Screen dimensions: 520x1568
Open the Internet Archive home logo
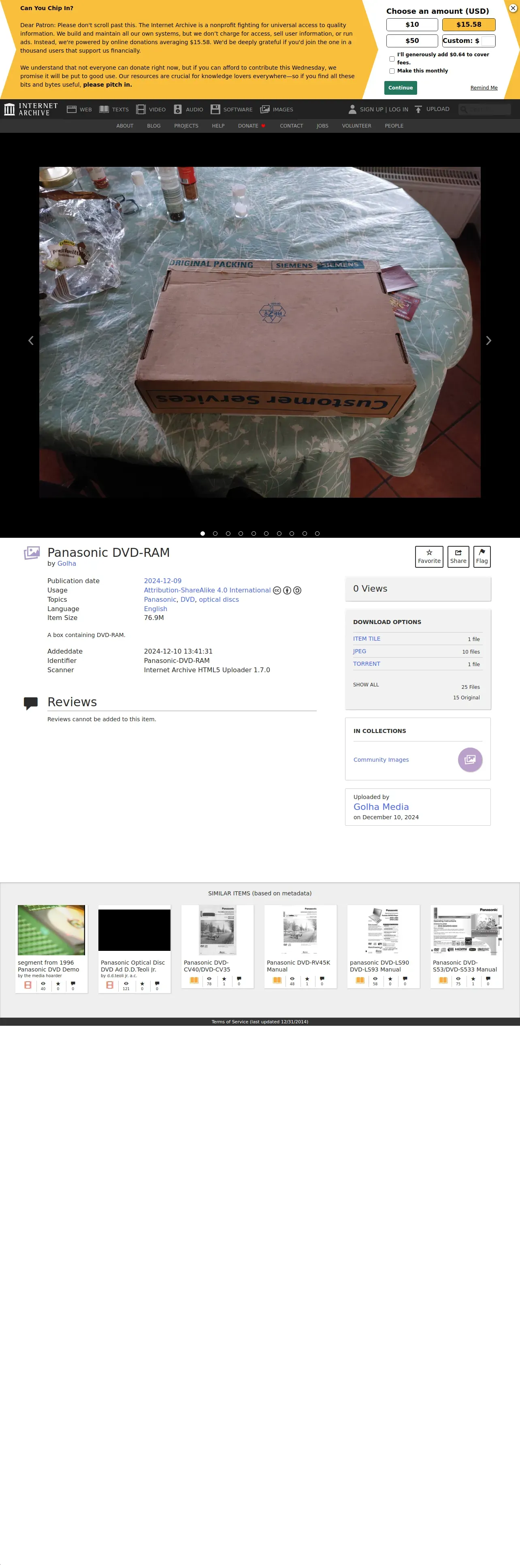coord(31,110)
